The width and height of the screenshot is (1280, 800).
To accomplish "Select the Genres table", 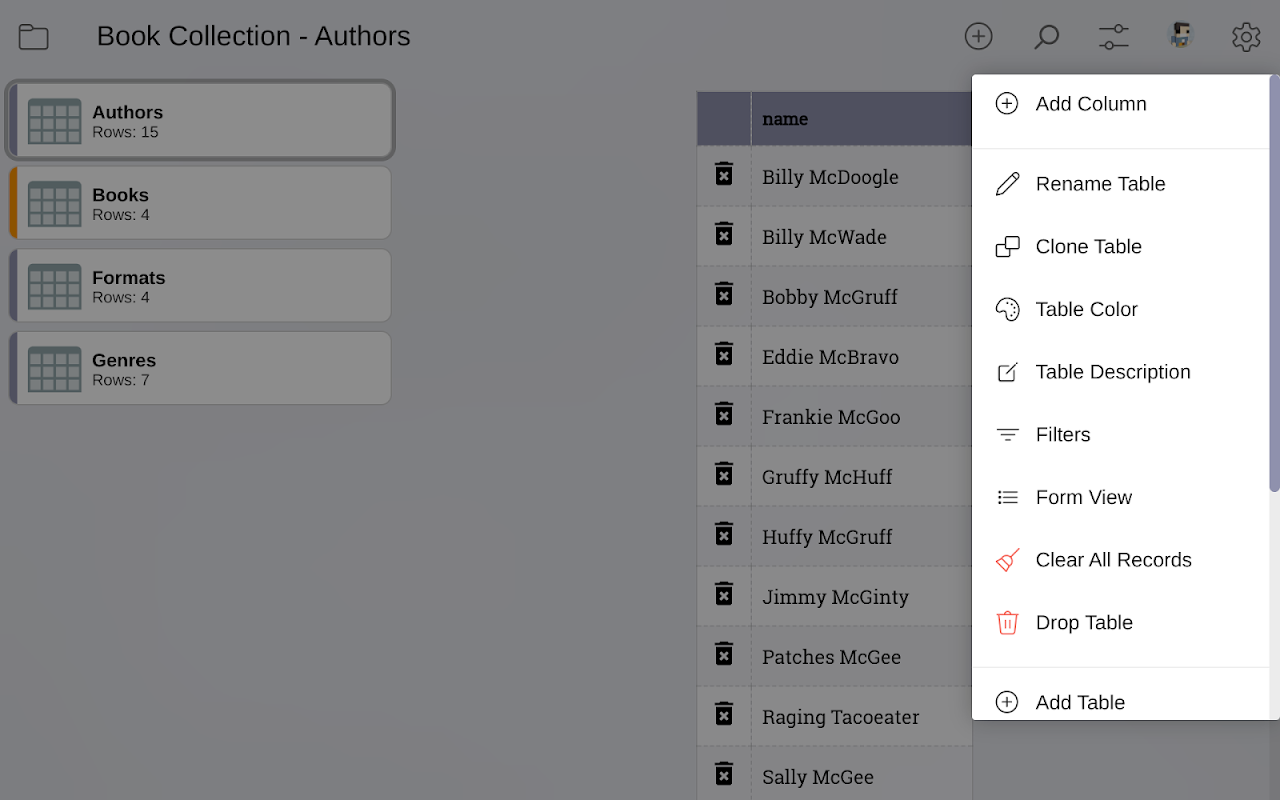I will click(x=200, y=369).
